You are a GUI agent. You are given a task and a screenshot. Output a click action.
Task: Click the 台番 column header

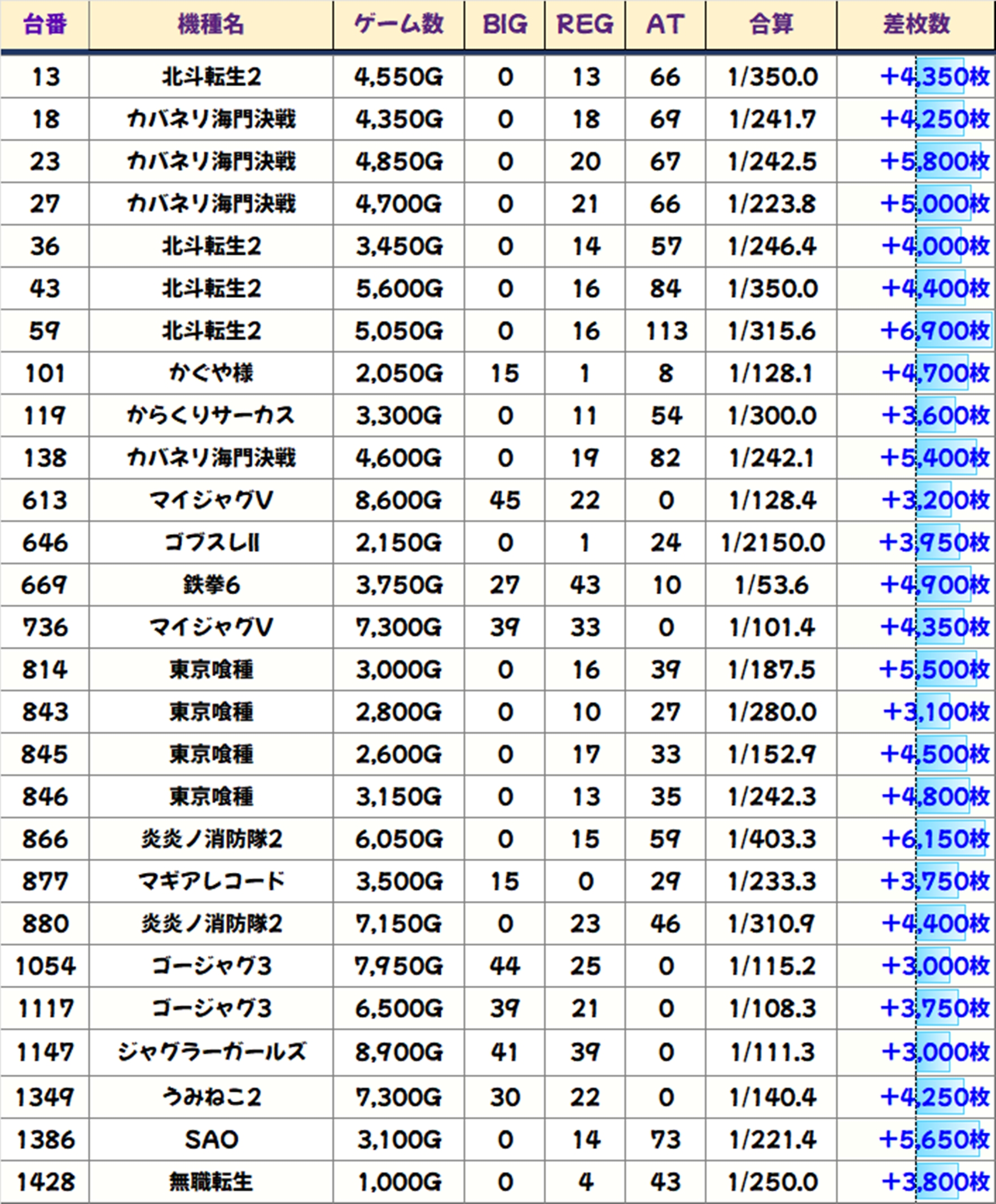point(45,25)
